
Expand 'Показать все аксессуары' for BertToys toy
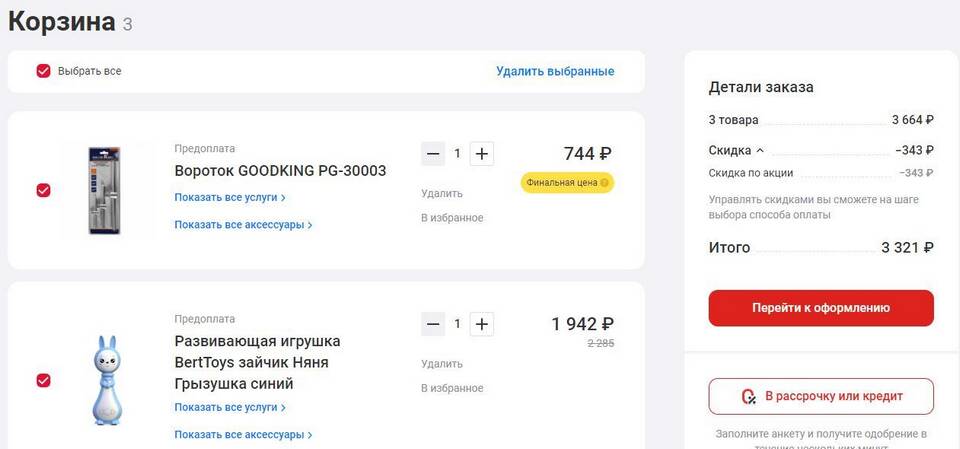pos(243,435)
